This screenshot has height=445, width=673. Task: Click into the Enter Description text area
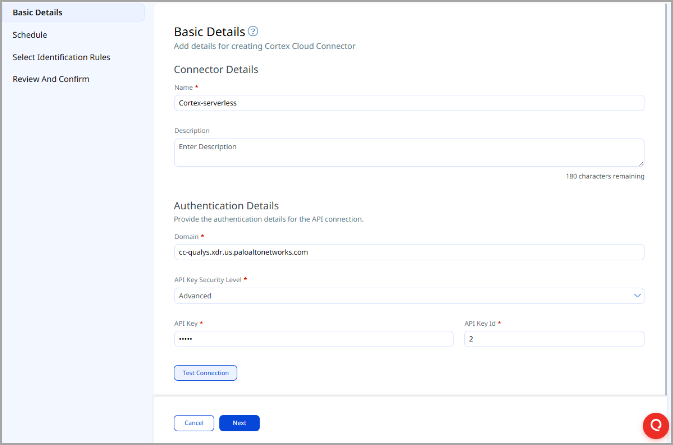(409, 152)
